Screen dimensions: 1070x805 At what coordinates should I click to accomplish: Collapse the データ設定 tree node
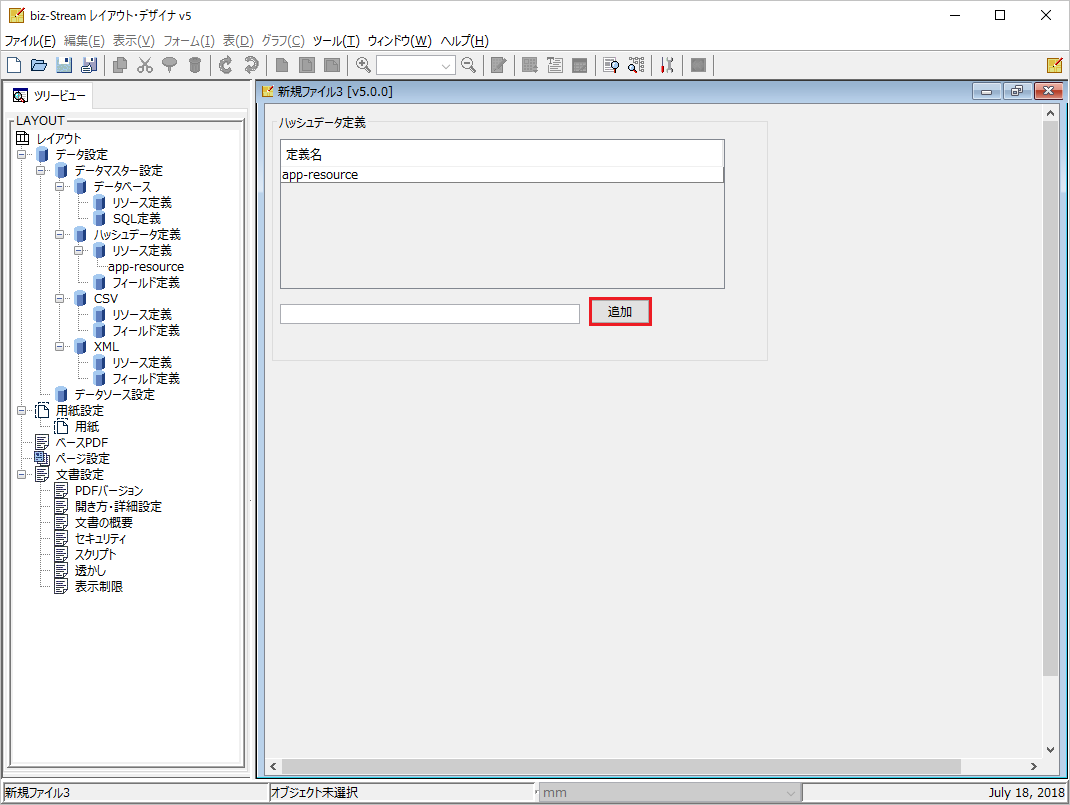(22, 155)
